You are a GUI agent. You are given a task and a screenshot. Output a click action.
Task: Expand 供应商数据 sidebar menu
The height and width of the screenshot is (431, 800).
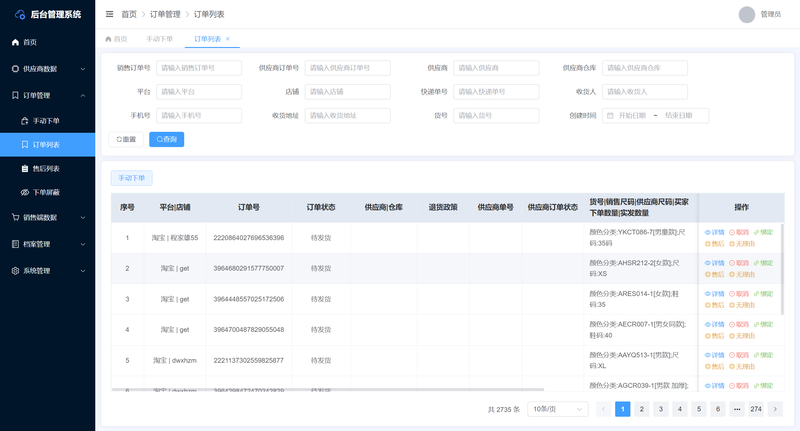pyautogui.click(x=47, y=69)
